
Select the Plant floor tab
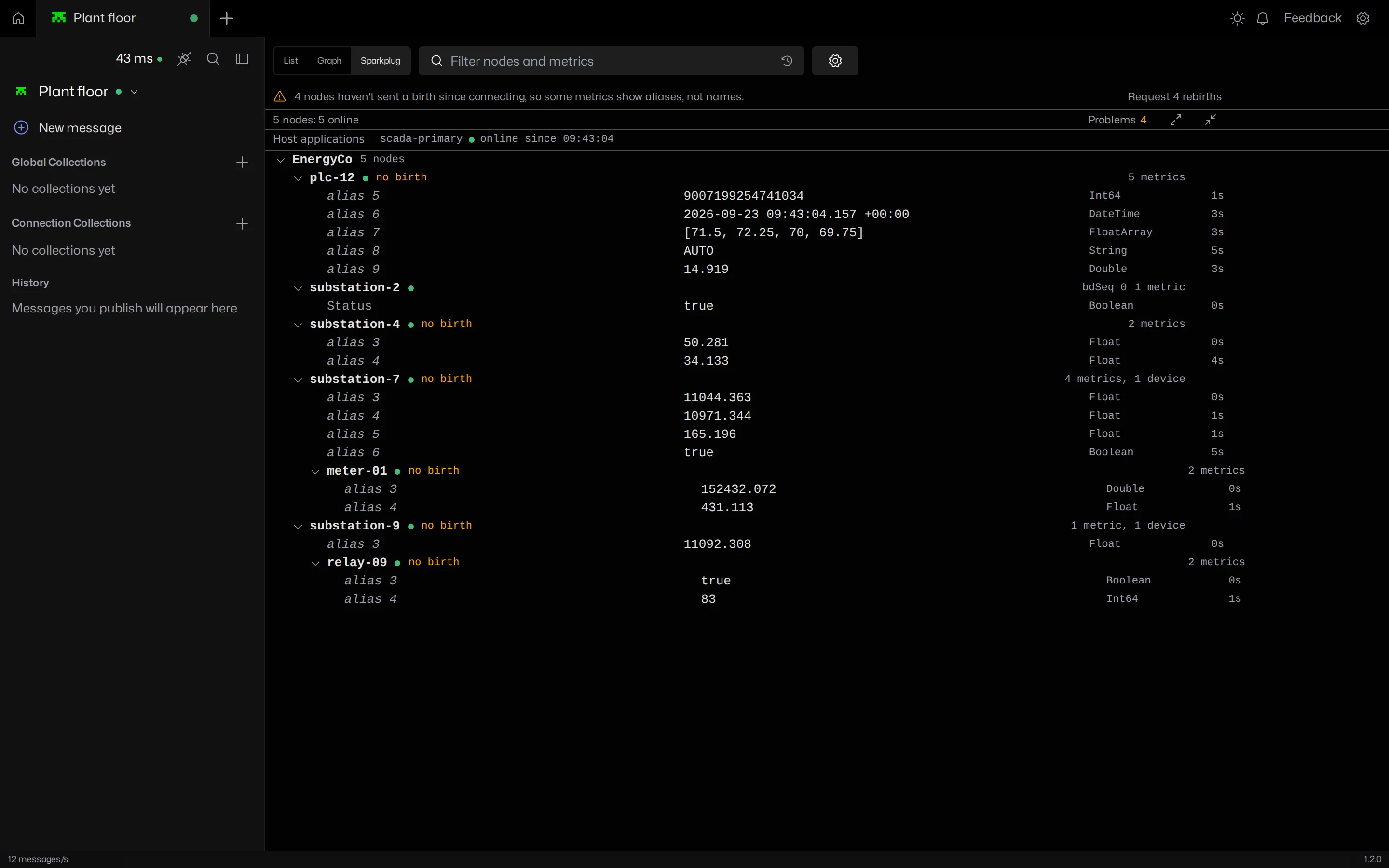(123, 18)
